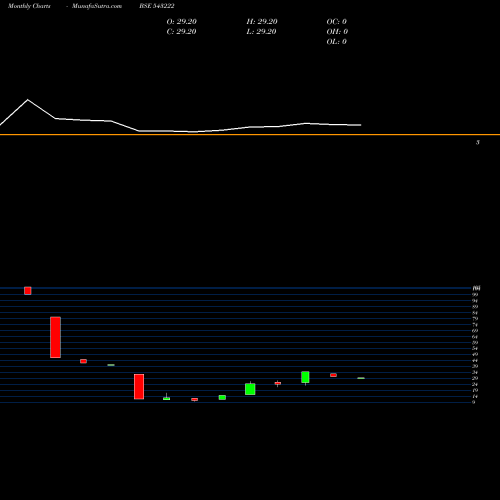Click the peak of the white indicator line
This screenshot has height=500, width=500.
[28, 100]
